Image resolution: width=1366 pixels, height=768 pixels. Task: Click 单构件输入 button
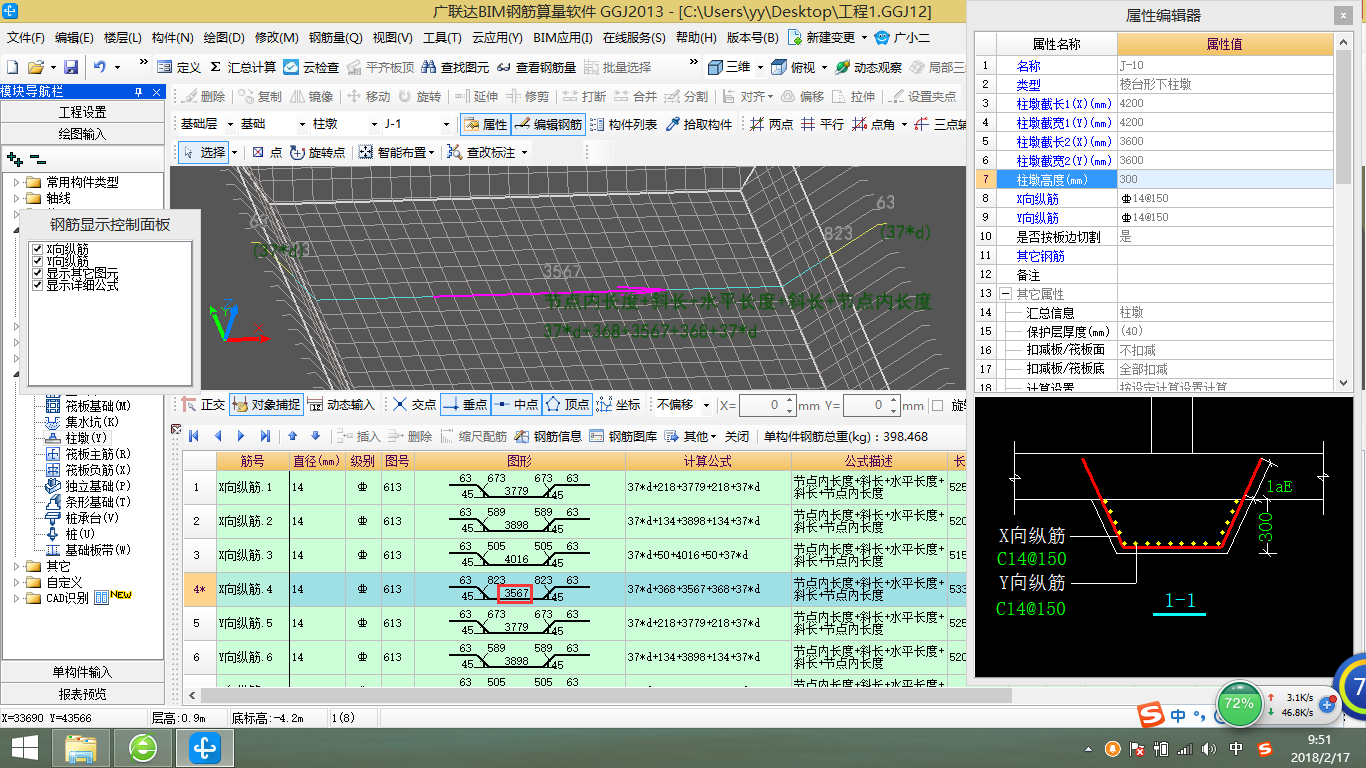click(82, 672)
